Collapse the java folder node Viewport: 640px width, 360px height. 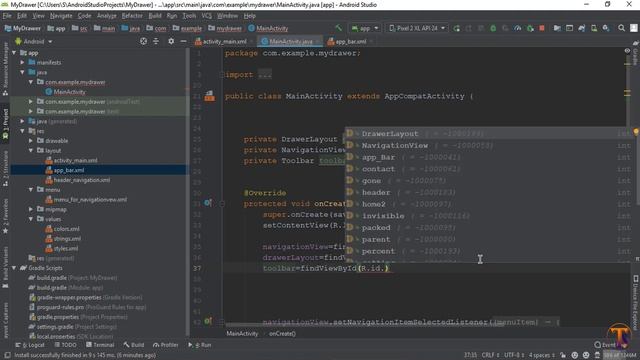click(22, 72)
